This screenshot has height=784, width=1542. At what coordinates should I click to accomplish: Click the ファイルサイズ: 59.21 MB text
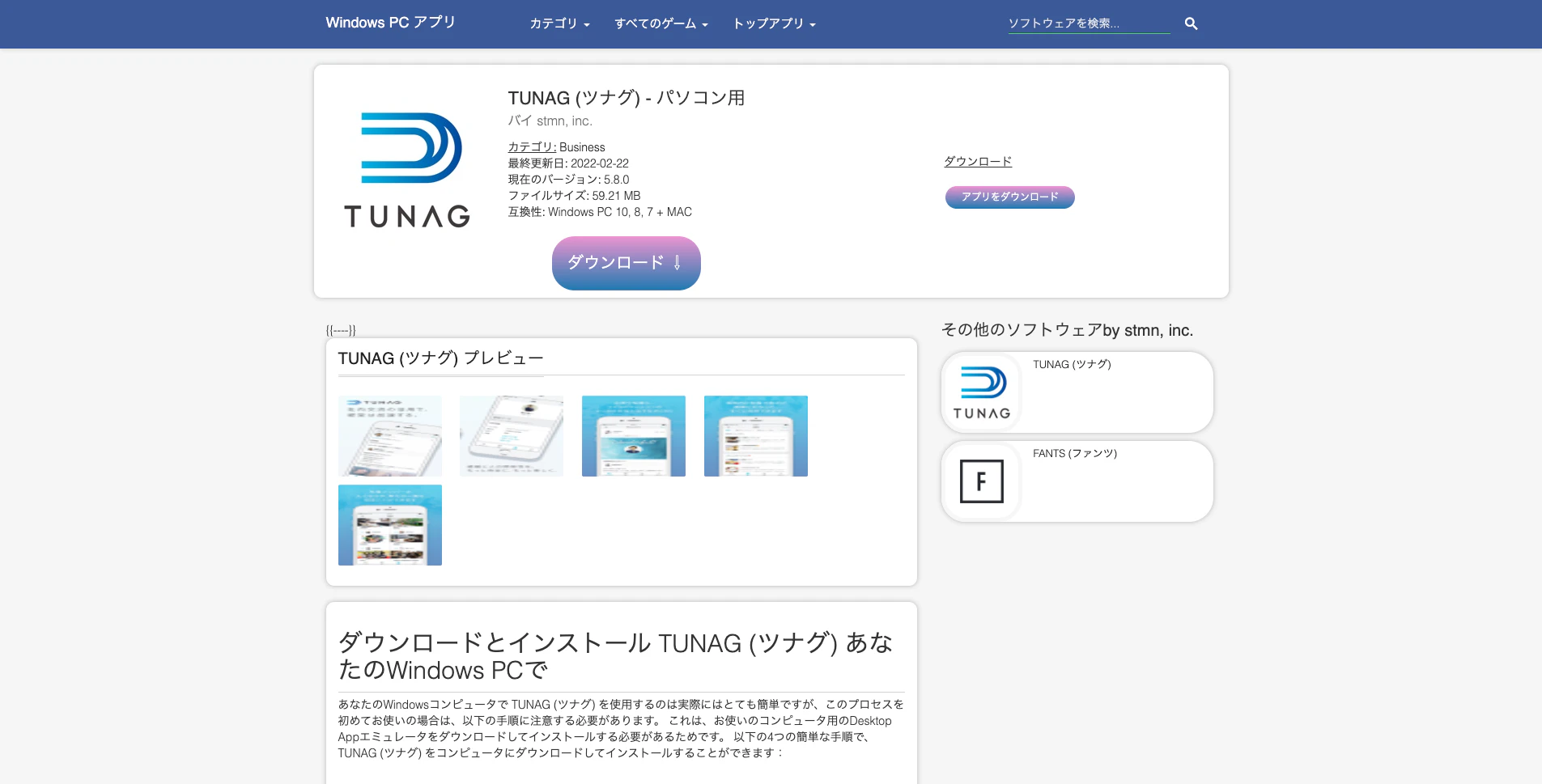[574, 196]
